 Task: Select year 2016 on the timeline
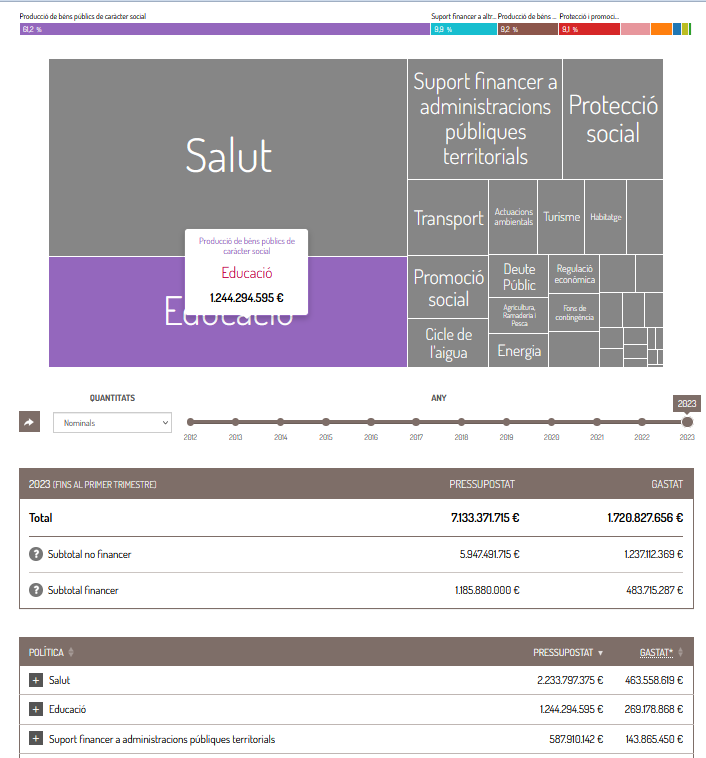[371, 422]
